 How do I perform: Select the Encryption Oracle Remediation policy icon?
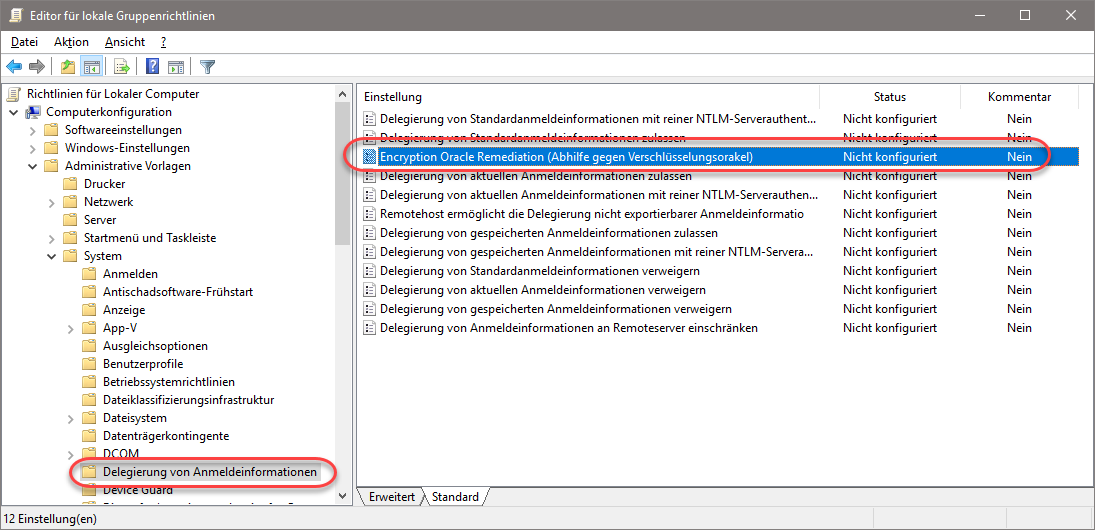pos(369,157)
